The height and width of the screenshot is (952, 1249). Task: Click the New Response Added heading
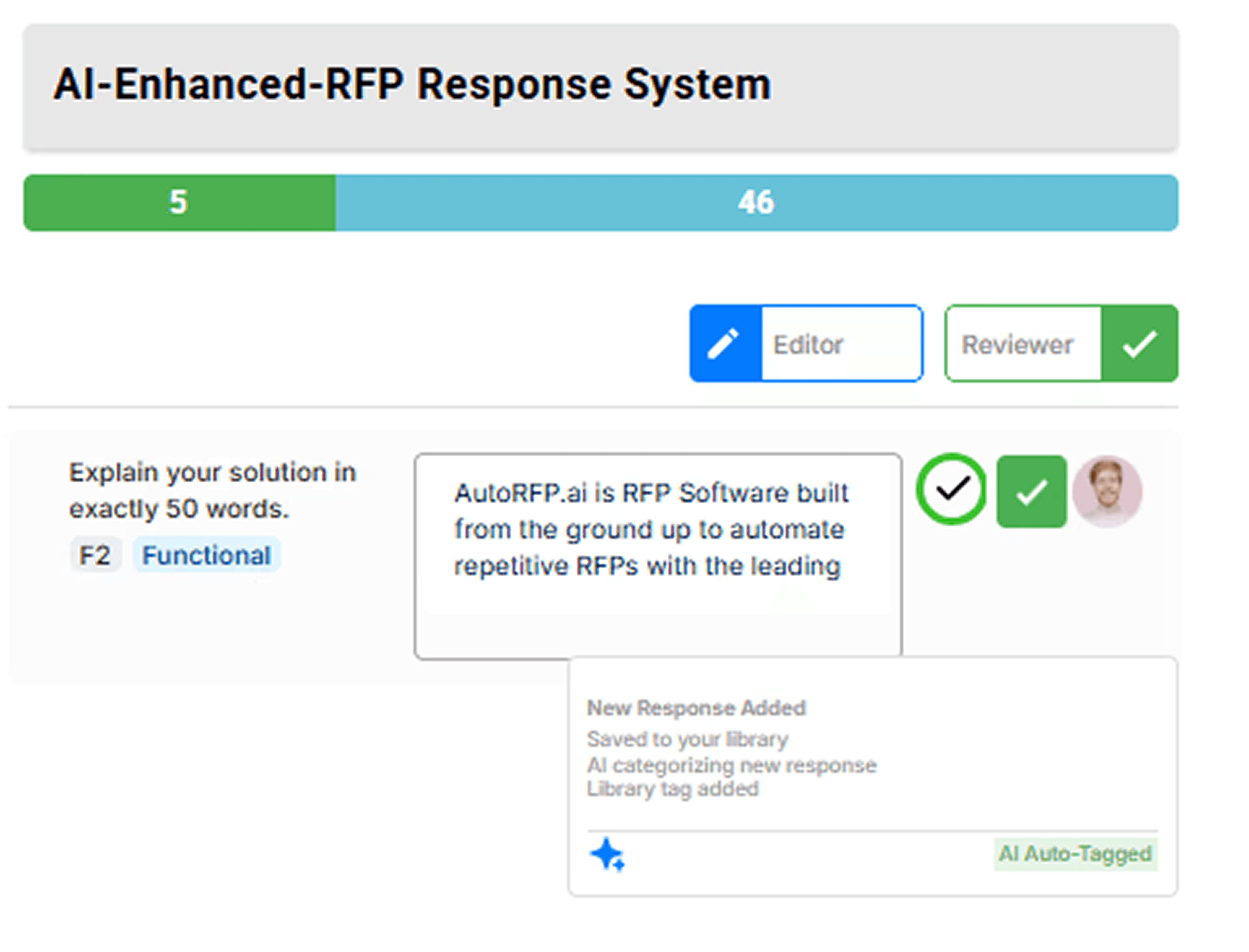[696, 708]
